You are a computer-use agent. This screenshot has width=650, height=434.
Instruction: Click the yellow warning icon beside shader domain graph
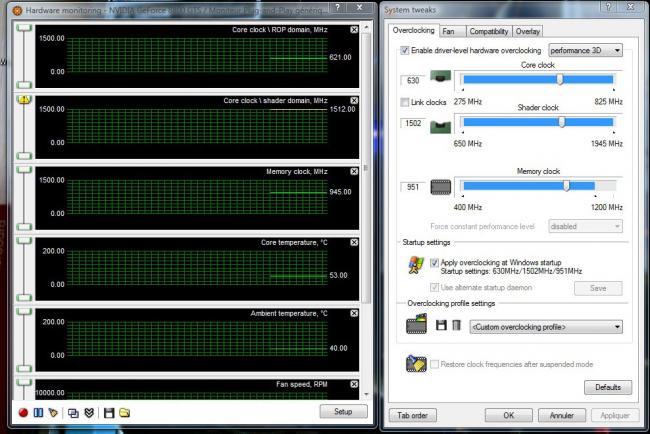24,99
